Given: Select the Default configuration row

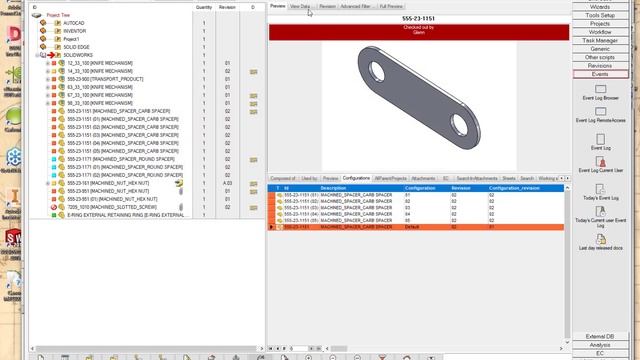Looking at the screenshot, I should tap(416, 227).
